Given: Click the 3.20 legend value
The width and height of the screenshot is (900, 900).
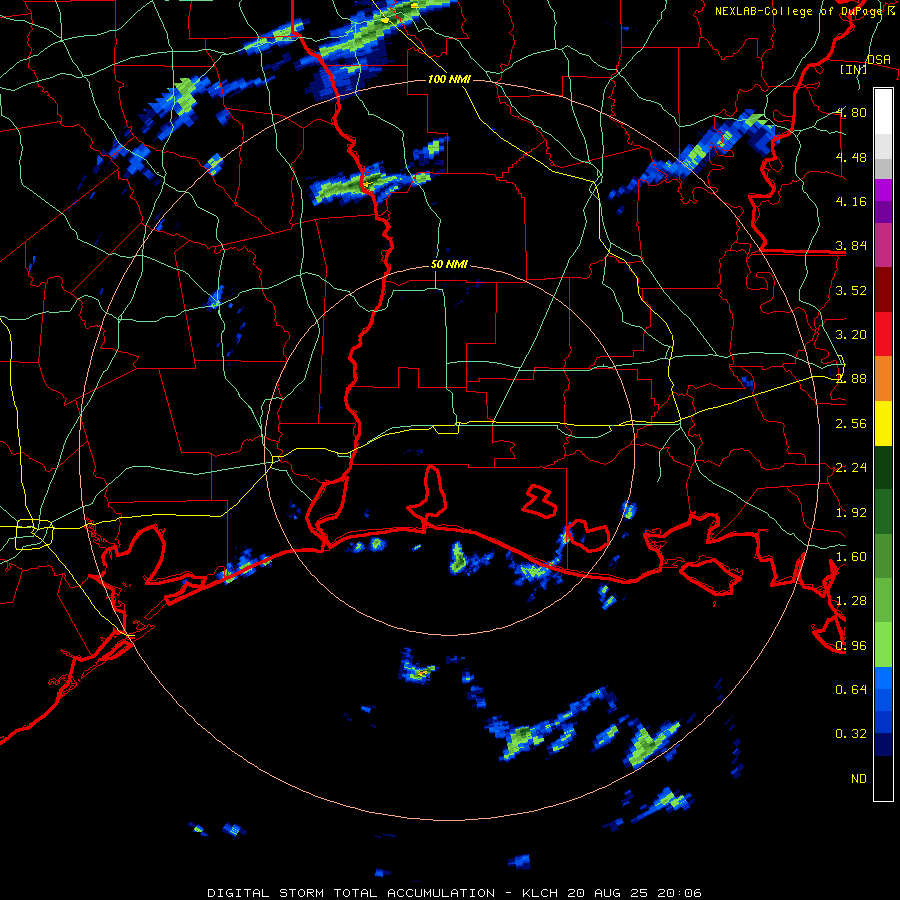Looking at the screenshot, I should pos(851,334).
